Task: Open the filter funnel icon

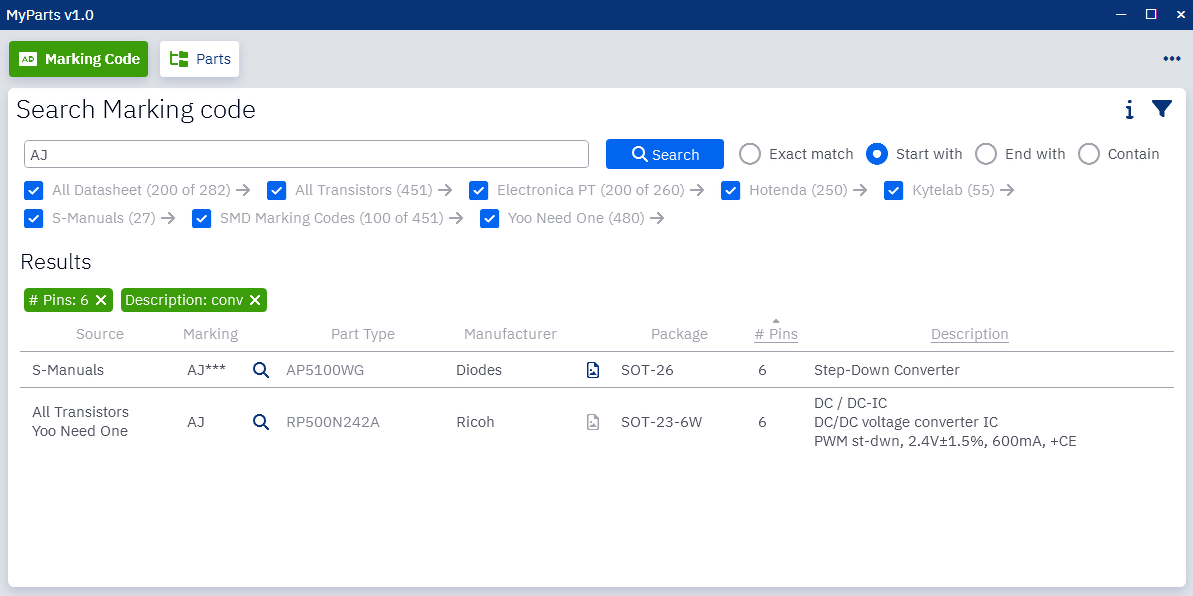Action: point(1161,110)
